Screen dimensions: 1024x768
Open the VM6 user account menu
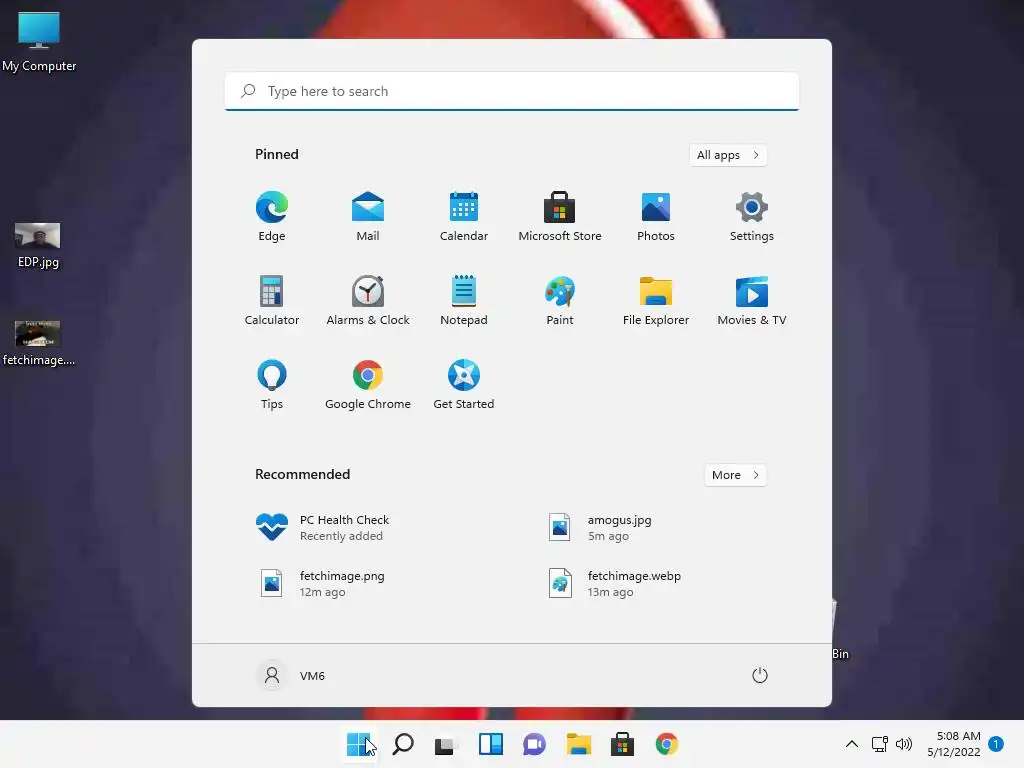291,675
